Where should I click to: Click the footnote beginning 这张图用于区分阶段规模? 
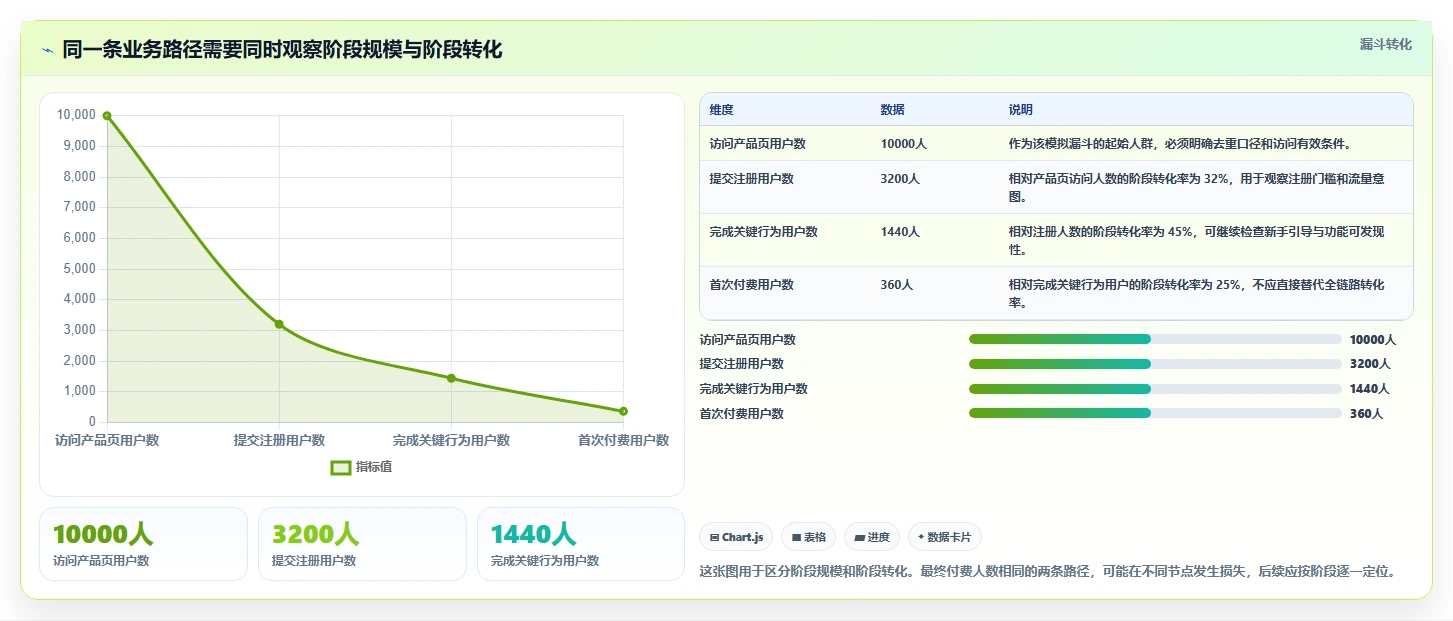pyautogui.click(x=1047, y=572)
